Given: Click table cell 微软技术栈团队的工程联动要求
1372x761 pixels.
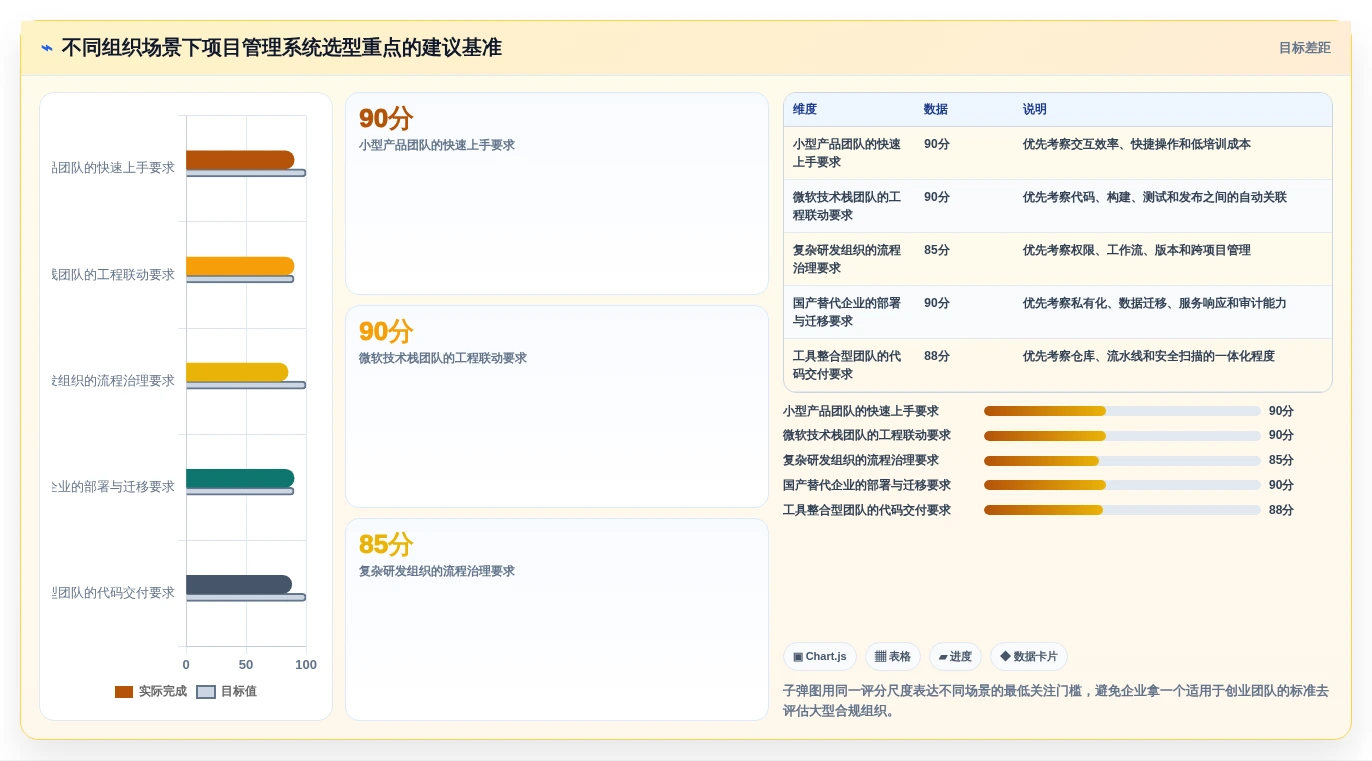Looking at the screenshot, I should [x=848, y=206].
